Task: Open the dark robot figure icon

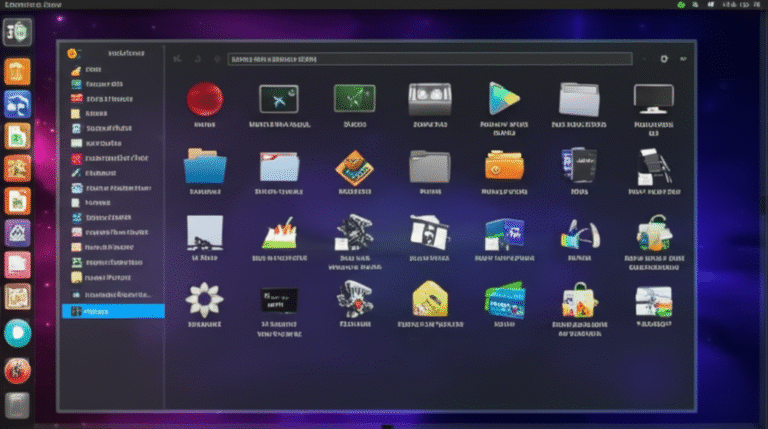Action: (355, 299)
